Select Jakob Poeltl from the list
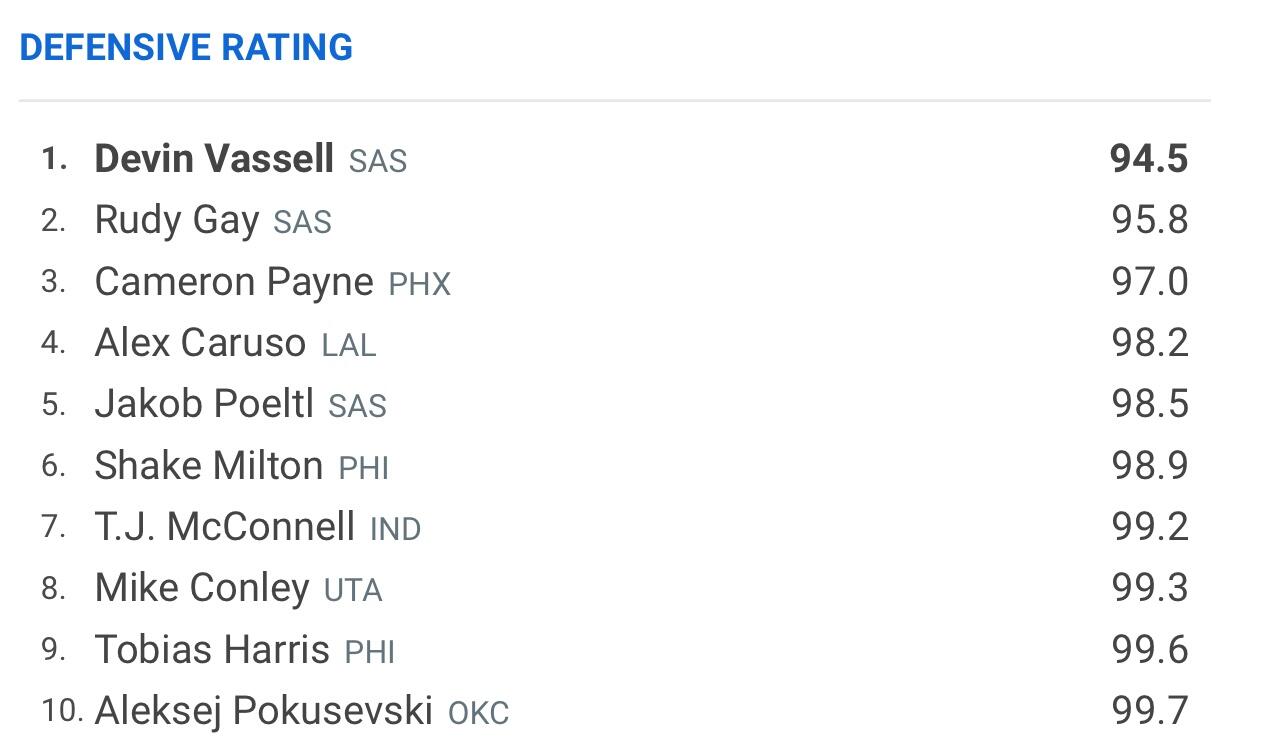This screenshot has width=1263, height=755. (x=204, y=404)
